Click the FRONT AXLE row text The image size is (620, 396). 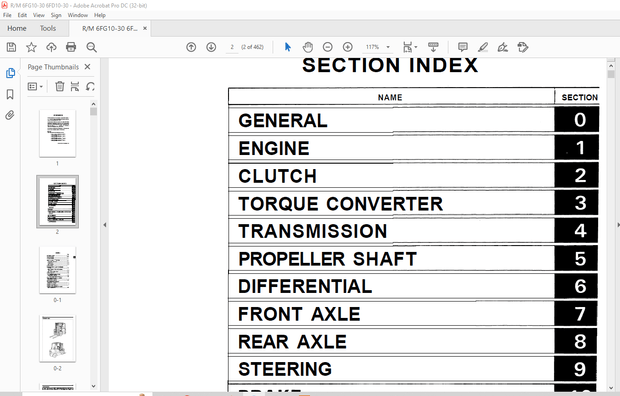[x=299, y=314]
